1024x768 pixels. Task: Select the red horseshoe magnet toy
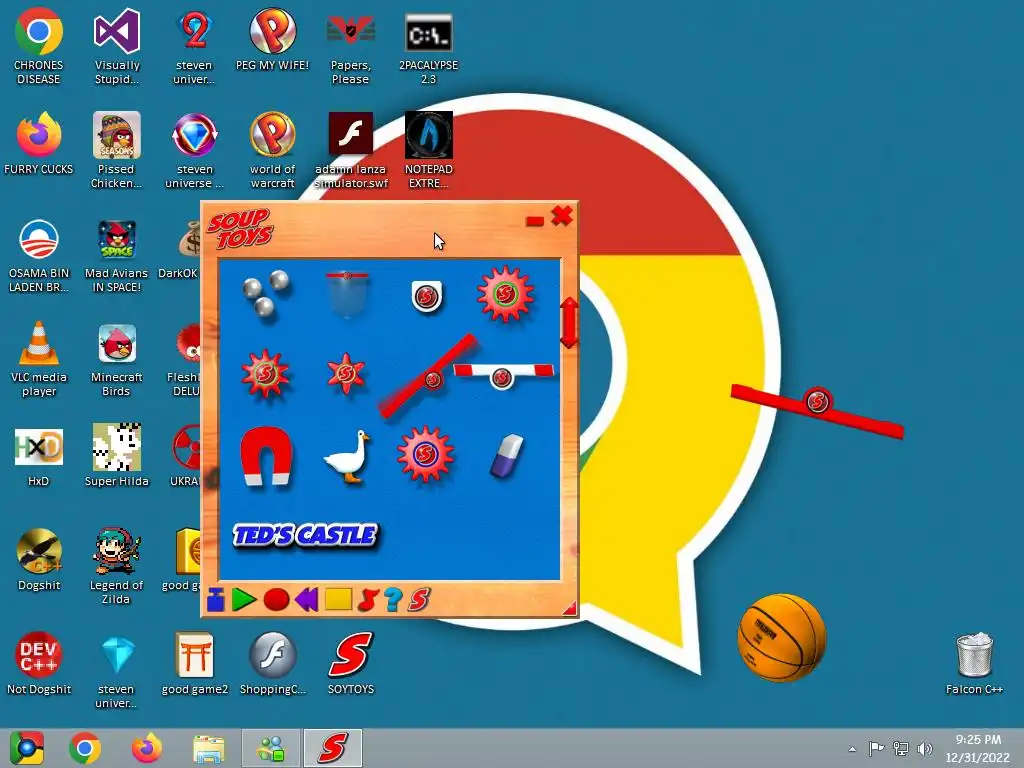(x=266, y=455)
